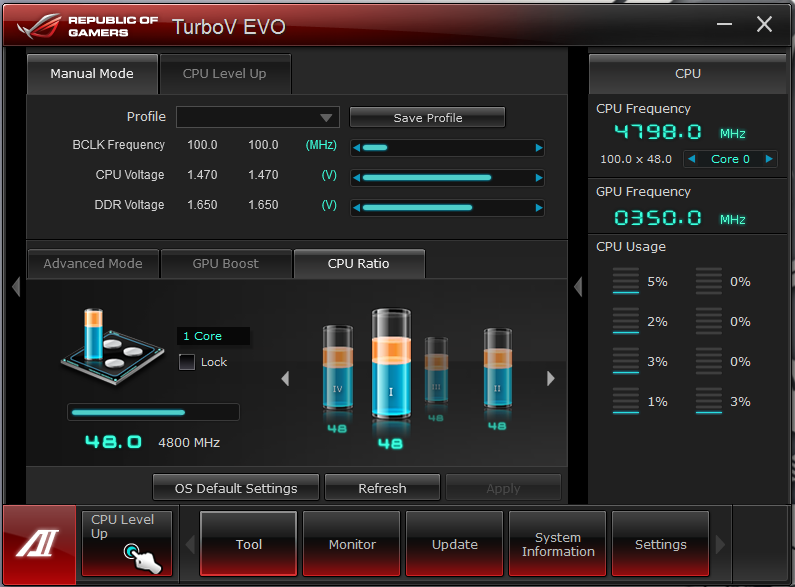Click the Refresh button

pos(382,488)
